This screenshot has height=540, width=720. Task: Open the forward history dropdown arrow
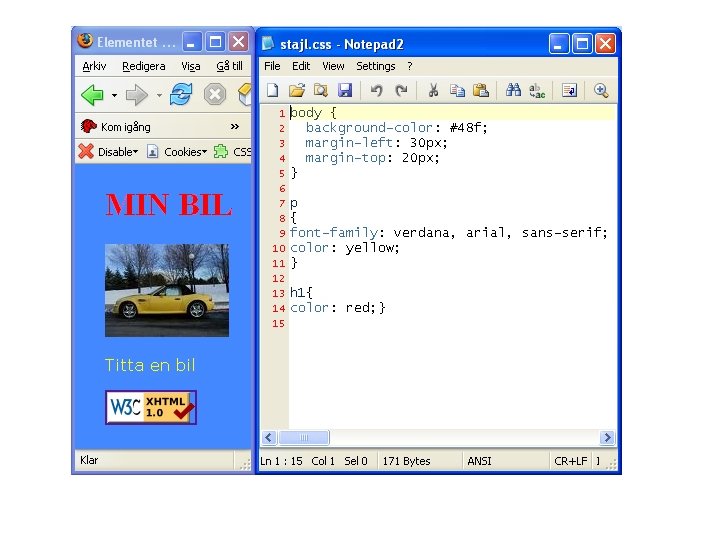[159, 96]
